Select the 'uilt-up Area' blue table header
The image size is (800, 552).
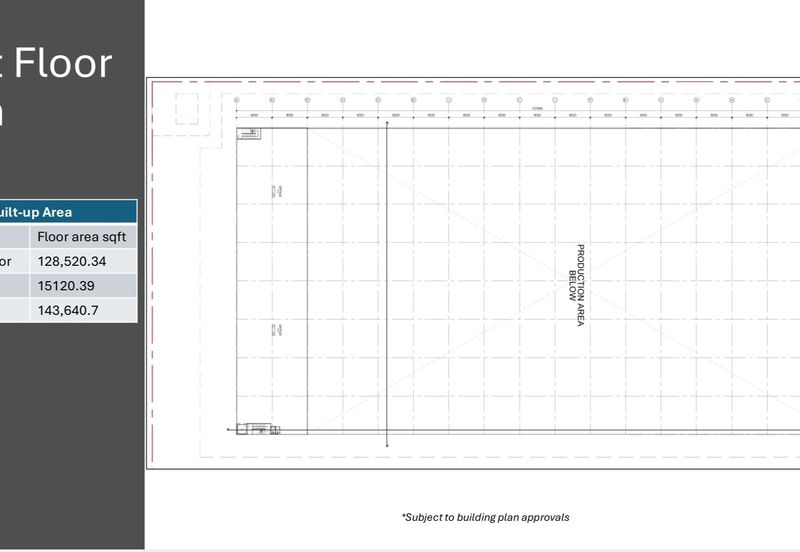68,212
